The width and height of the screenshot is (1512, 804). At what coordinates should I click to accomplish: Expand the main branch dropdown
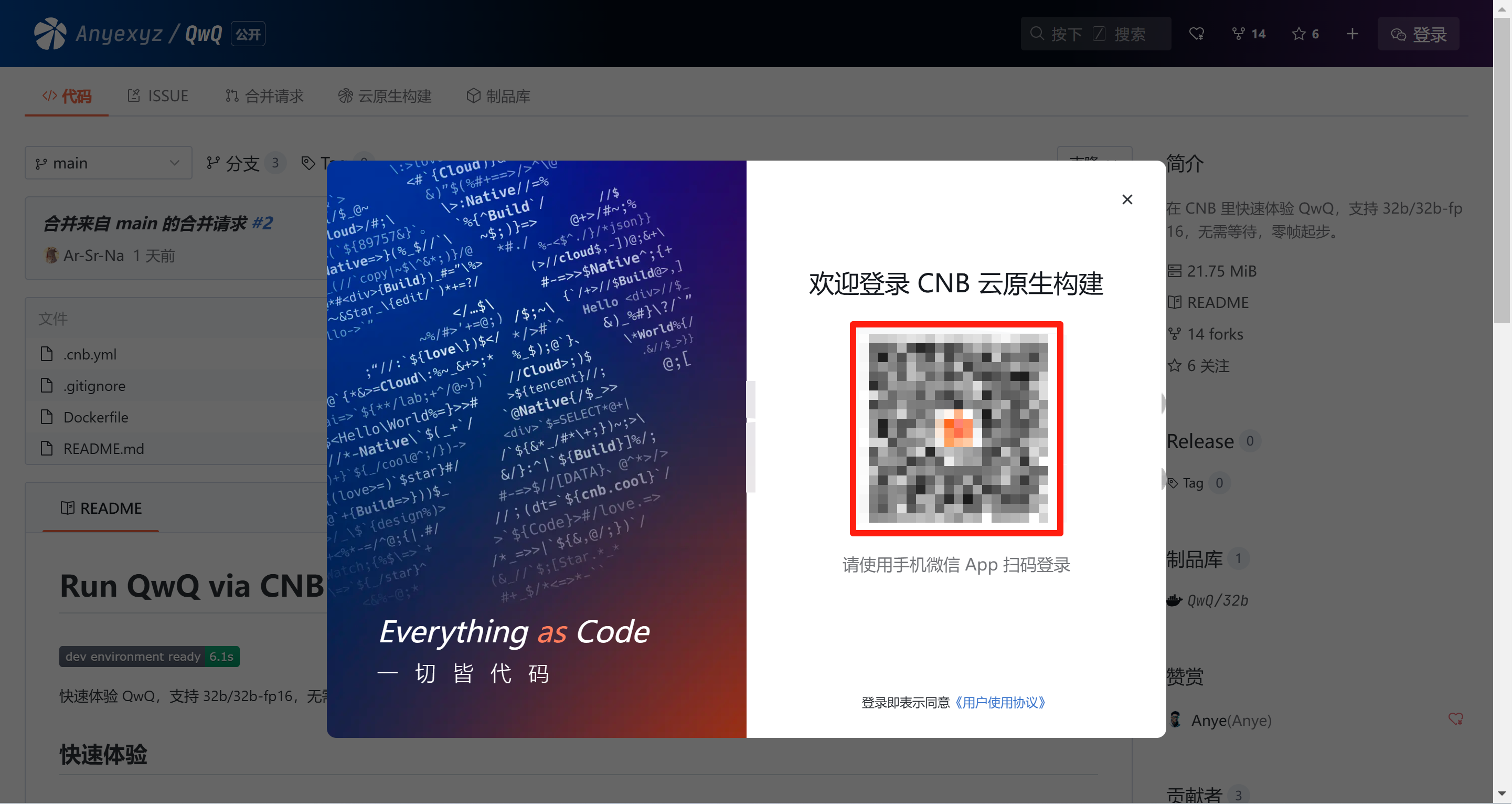tap(108, 163)
